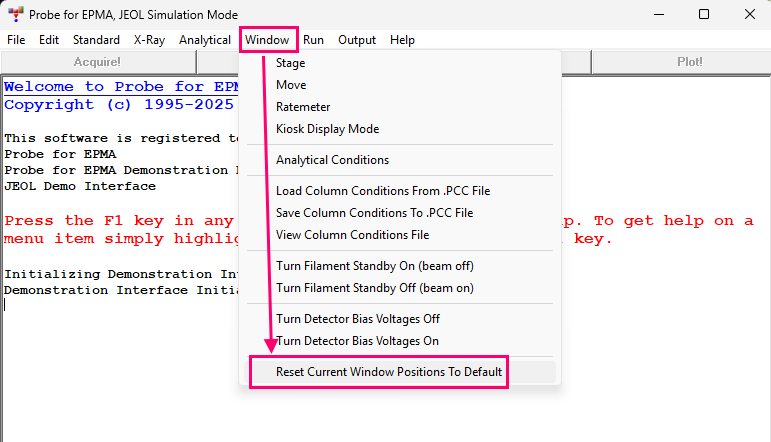Turn Detector Bias Voltages Off

(358, 319)
